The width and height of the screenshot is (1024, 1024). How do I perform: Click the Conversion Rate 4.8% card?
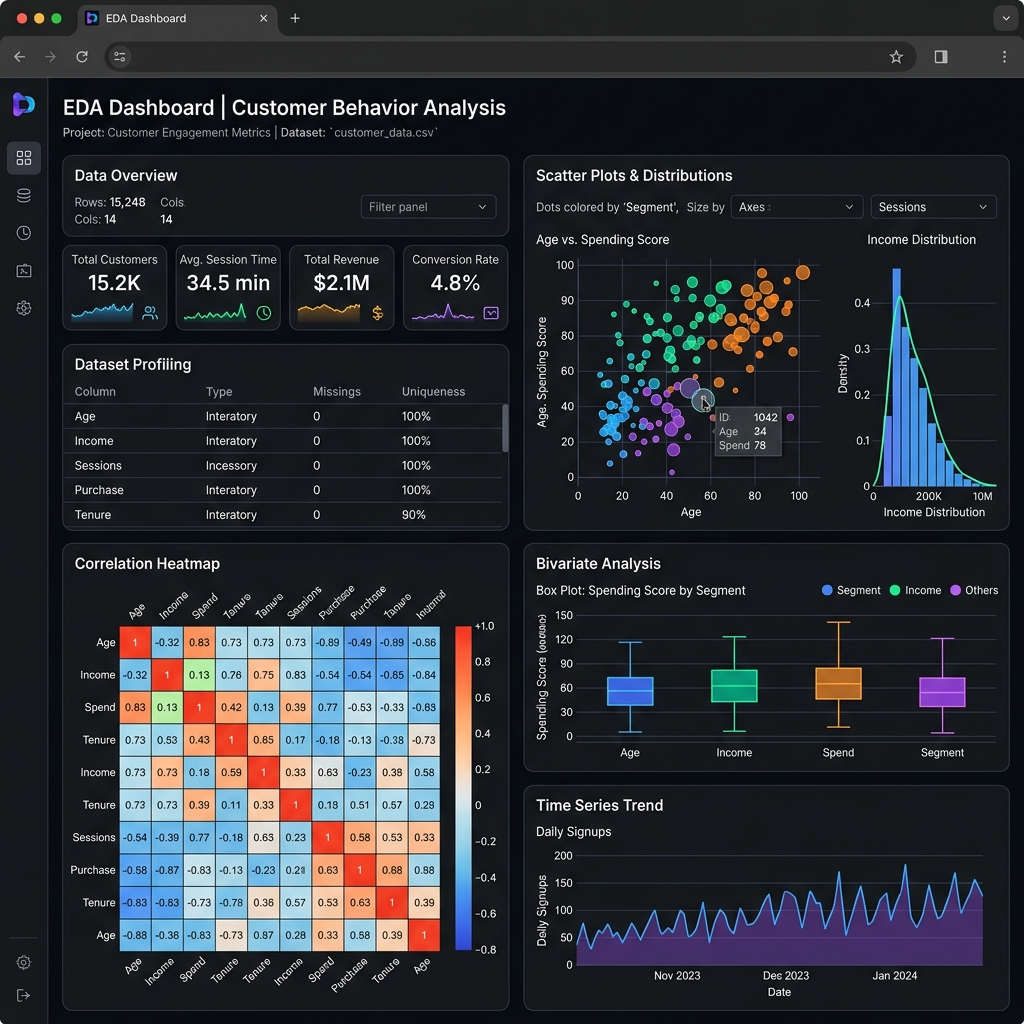(455, 287)
